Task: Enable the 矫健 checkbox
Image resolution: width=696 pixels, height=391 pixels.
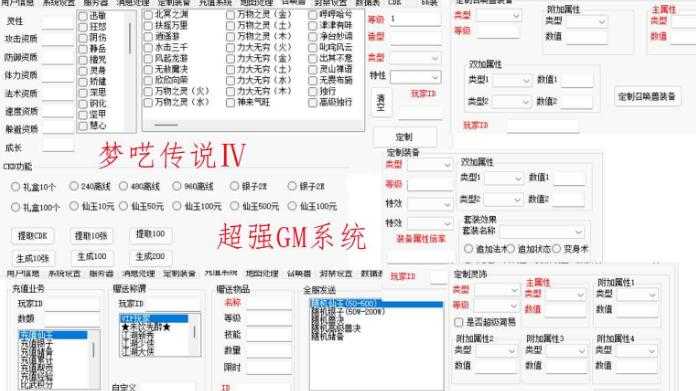Action: tap(83, 82)
